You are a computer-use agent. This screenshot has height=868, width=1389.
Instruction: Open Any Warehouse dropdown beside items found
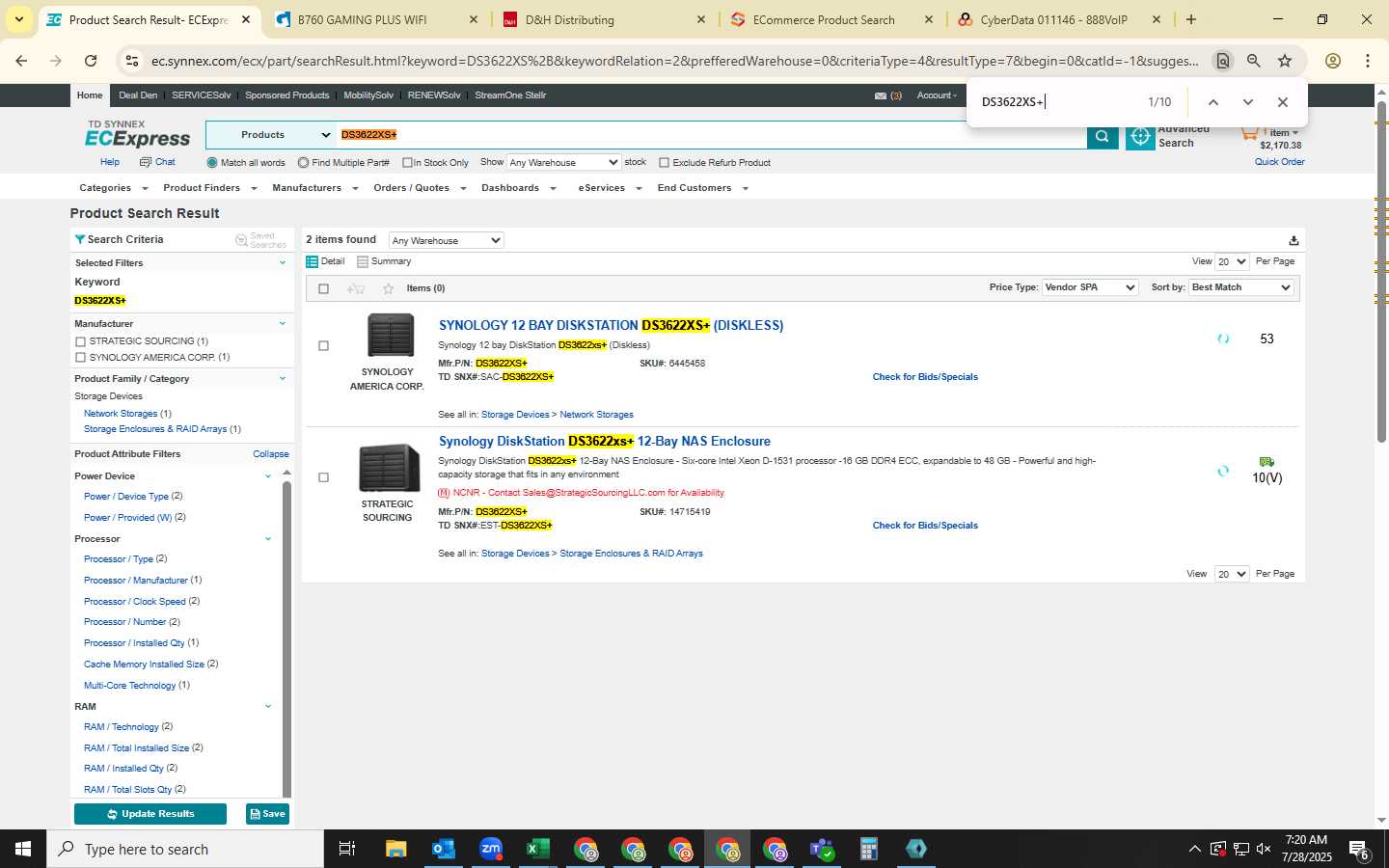446,240
